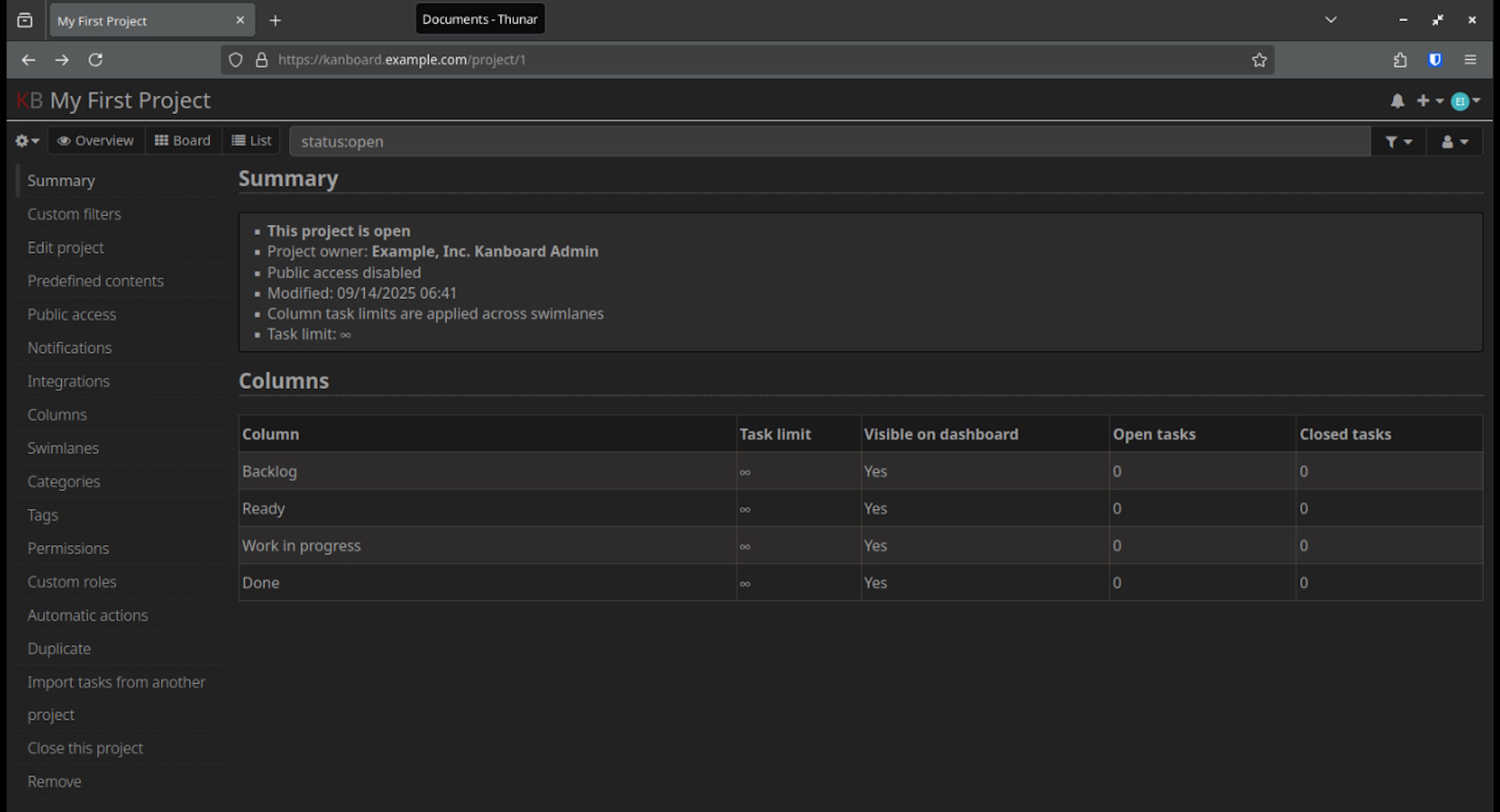Screen dimensions: 1500x812
Task: Click the browser reload icon
Action: pos(95,60)
